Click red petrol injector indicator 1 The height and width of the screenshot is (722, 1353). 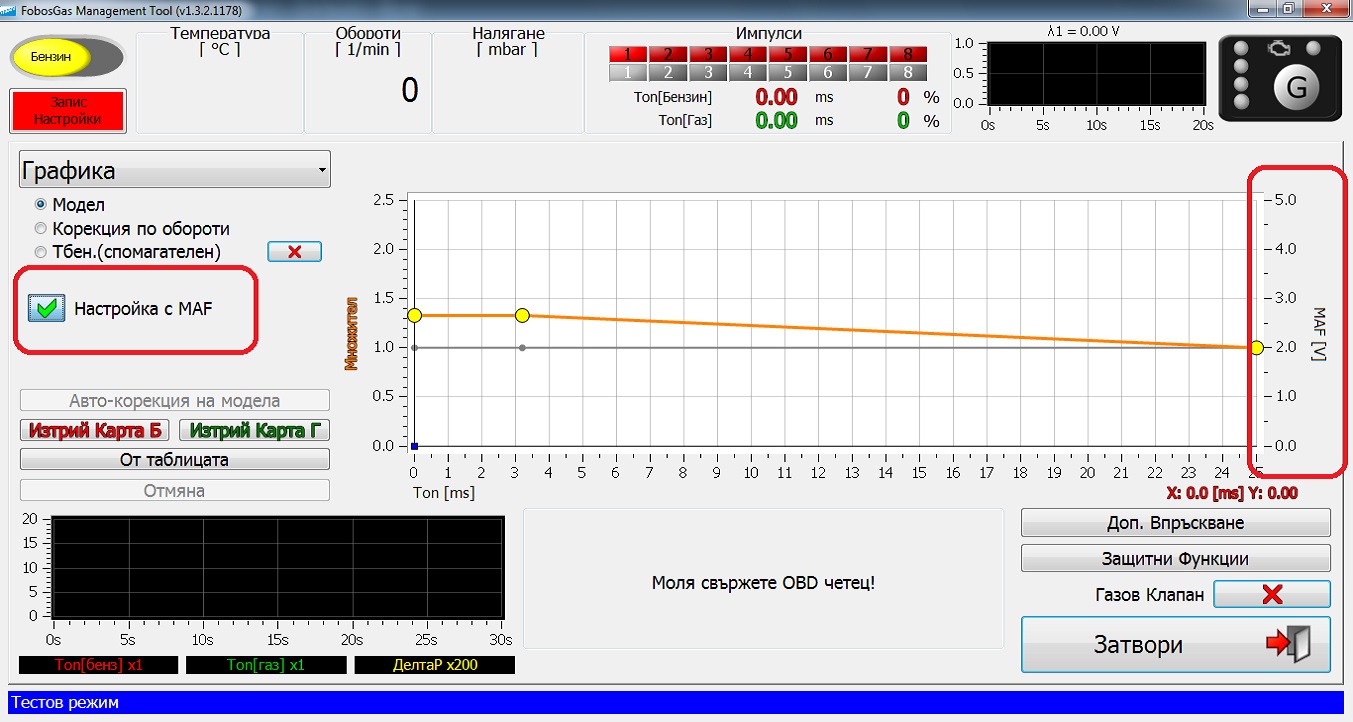pyautogui.click(x=628, y=54)
